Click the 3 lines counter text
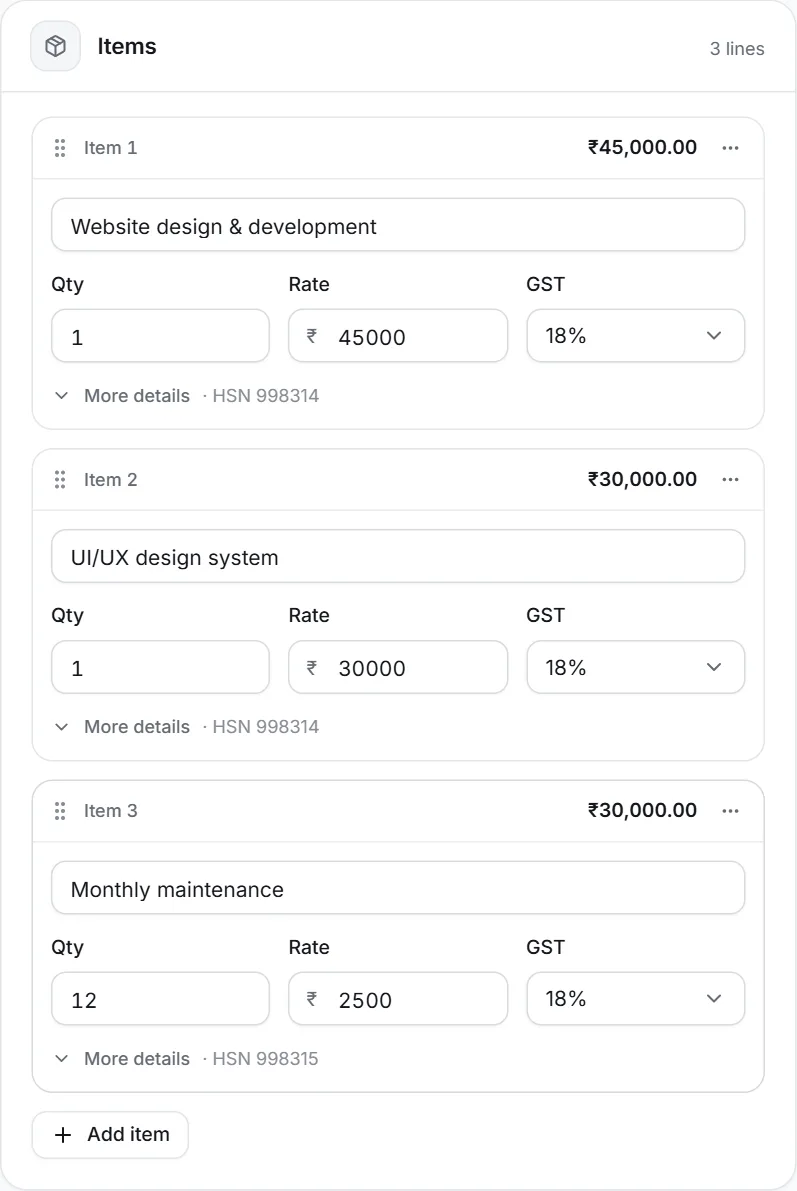797x1191 pixels. coord(737,49)
